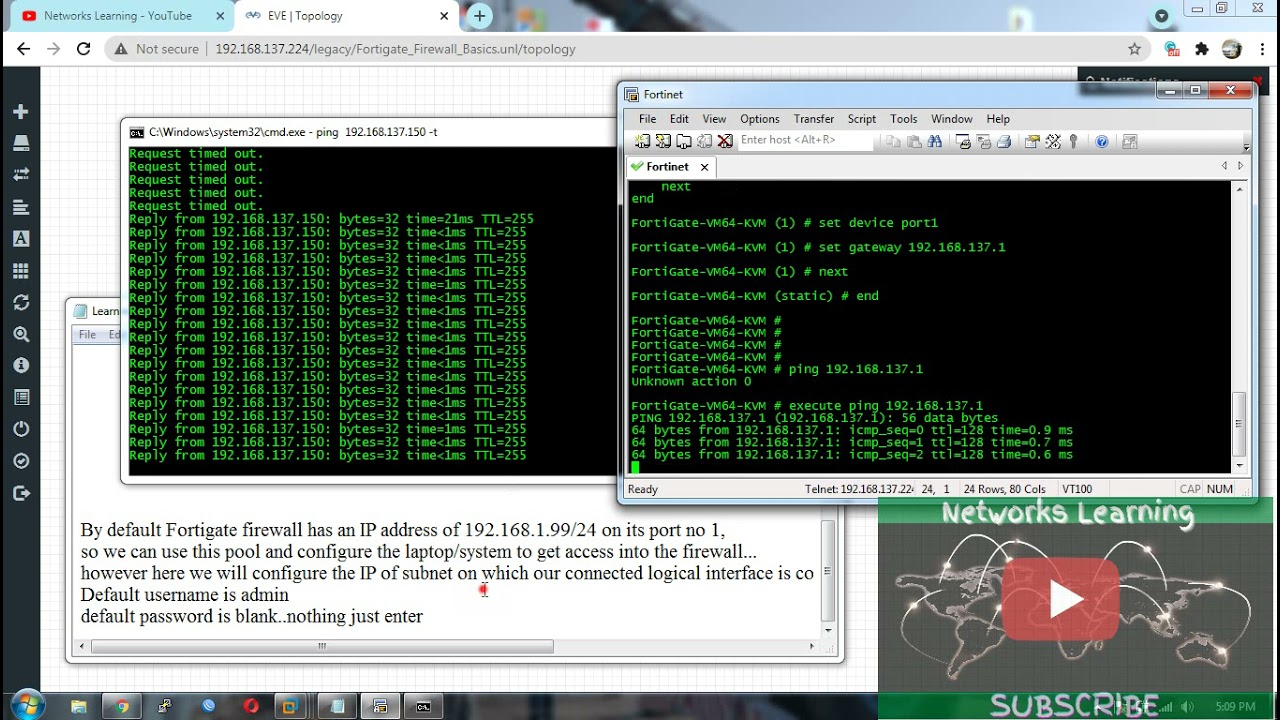Screen dimensions: 1280x720
Task: Click the red X Disconnect toolbar icon
Action: point(725,142)
